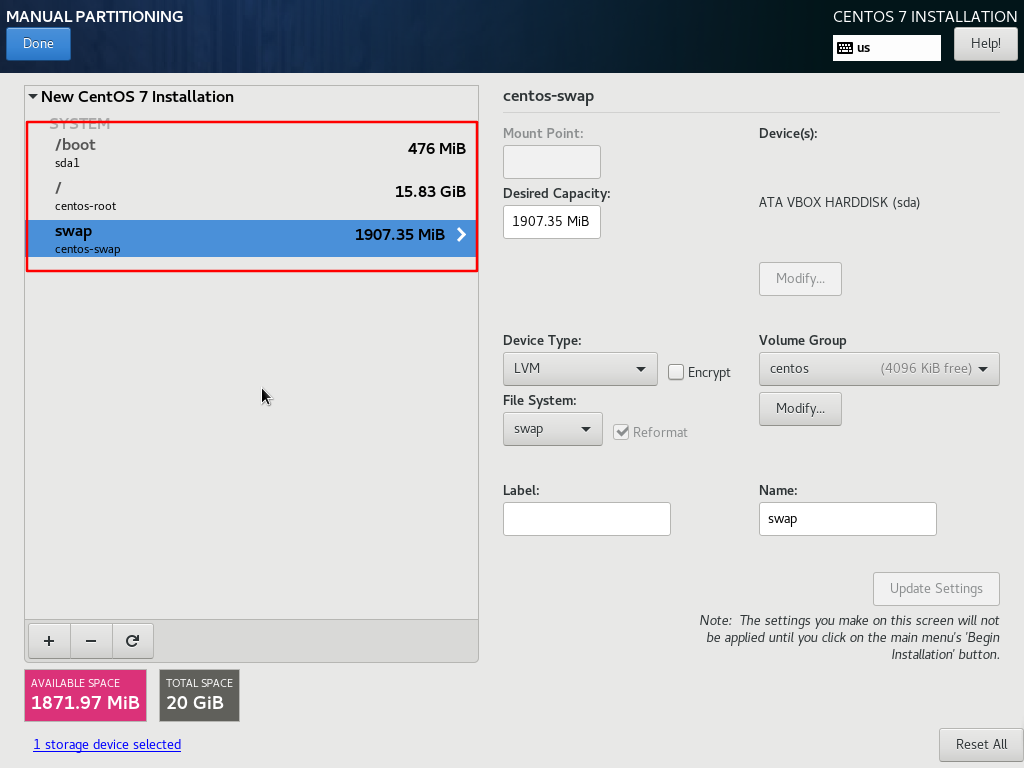Toggle the Encrypt checkbox
This screenshot has width=1024, height=768.
676,372
